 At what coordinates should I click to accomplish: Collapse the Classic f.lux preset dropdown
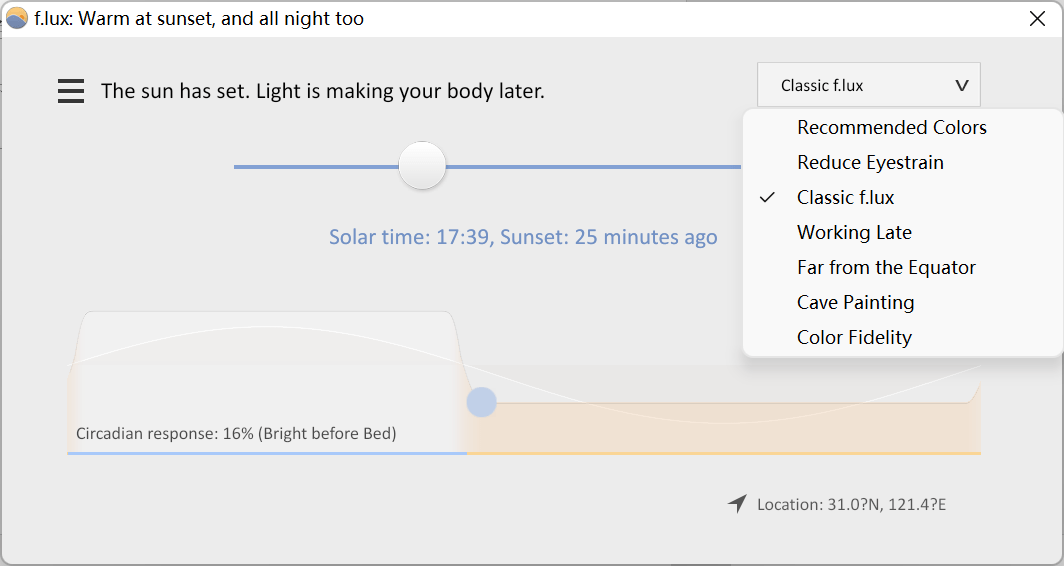(869, 85)
